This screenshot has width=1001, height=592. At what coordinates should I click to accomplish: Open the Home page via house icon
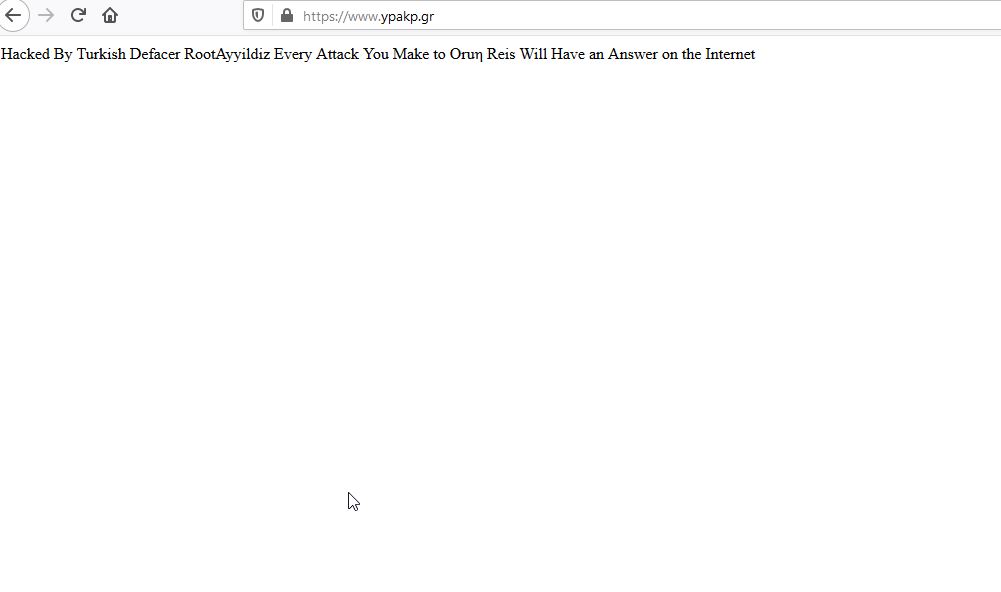[110, 15]
